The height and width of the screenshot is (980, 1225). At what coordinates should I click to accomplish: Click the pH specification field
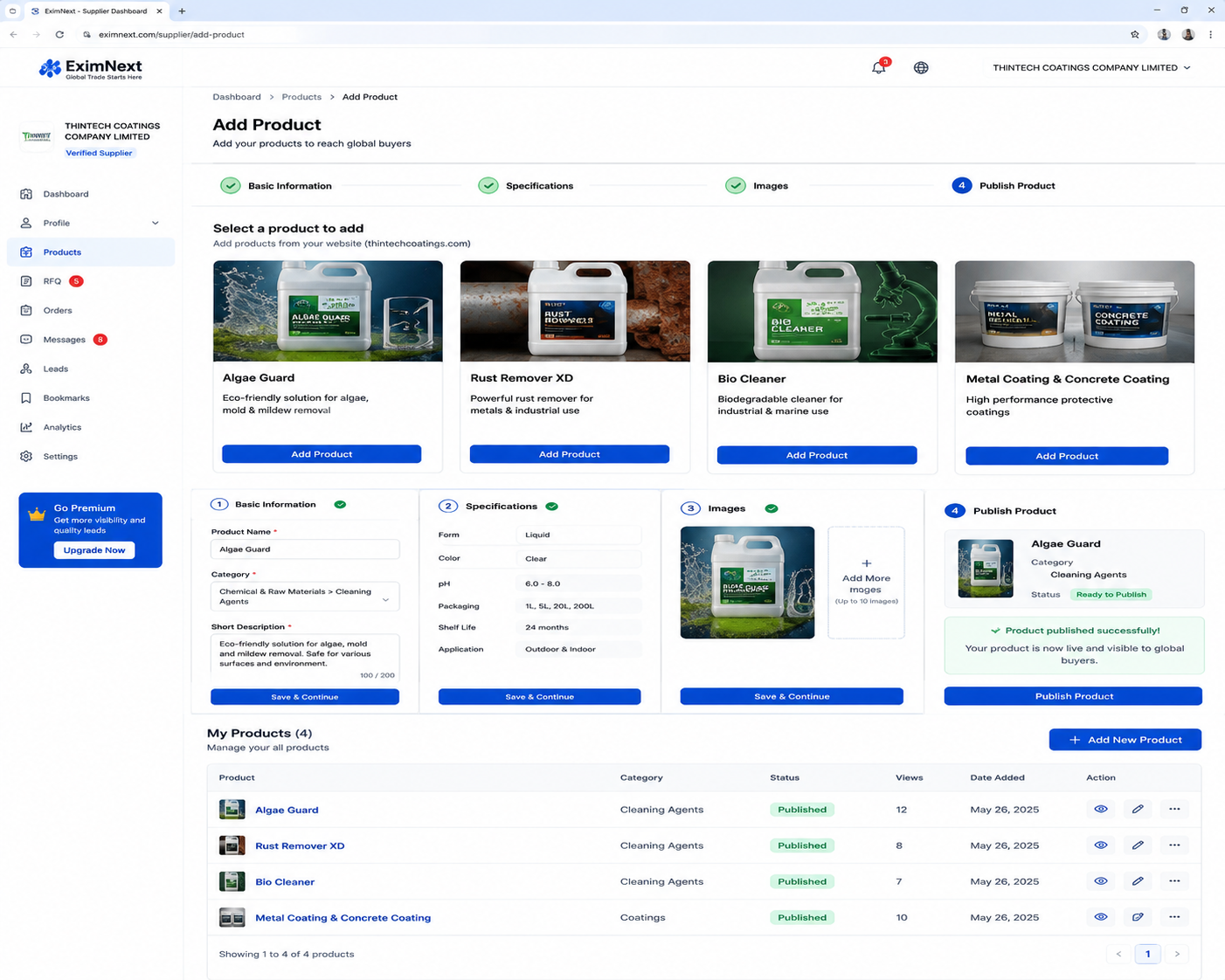click(578, 583)
